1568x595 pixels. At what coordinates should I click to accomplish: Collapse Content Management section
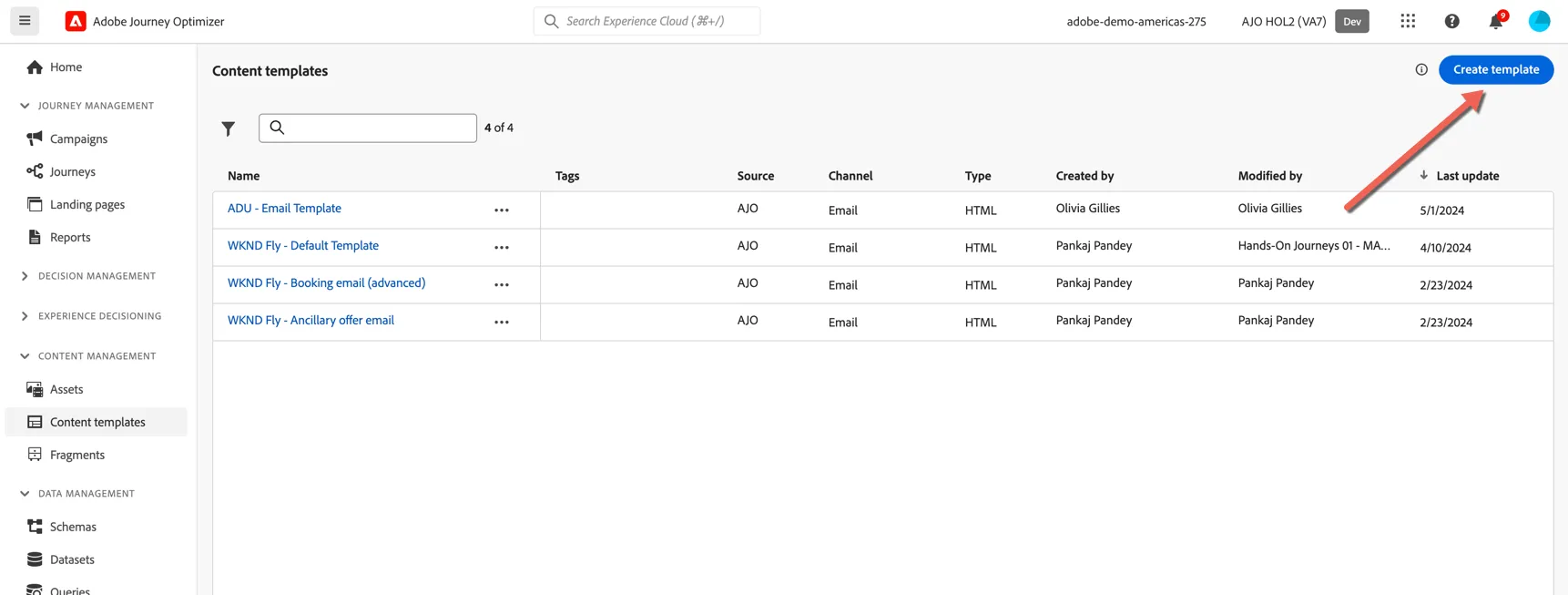pyautogui.click(x=25, y=356)
